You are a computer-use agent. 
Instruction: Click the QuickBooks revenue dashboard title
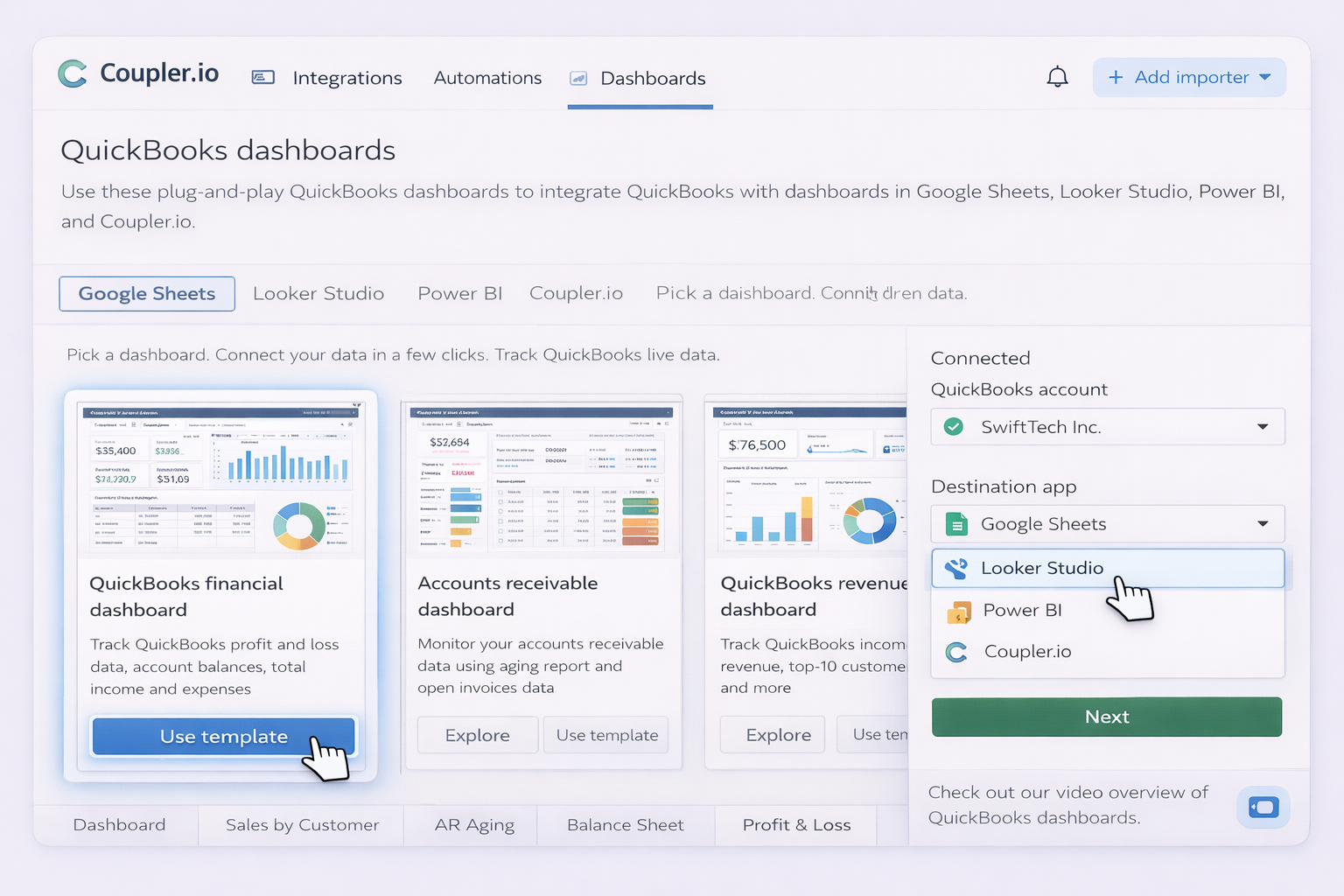click(x=814, y=596)
